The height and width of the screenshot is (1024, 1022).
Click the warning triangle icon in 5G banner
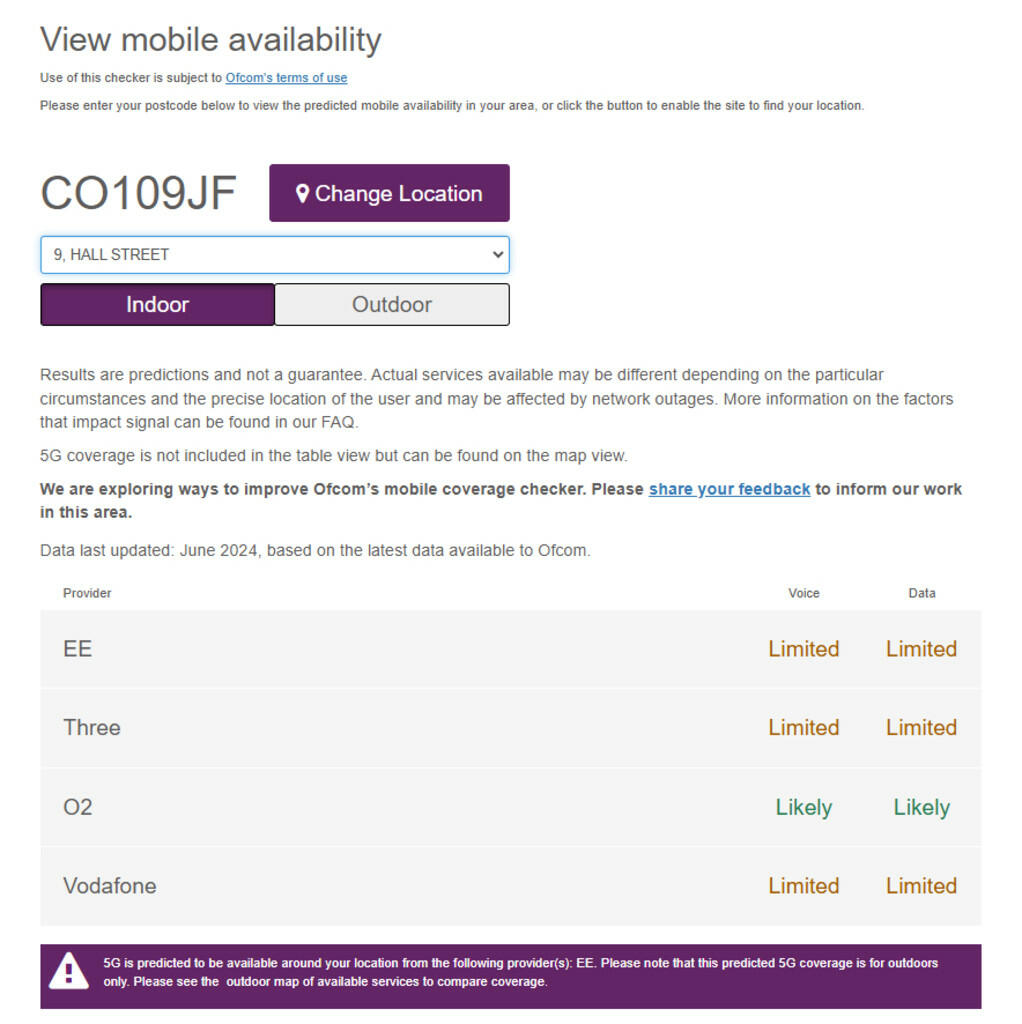click(x=68, y=971)
